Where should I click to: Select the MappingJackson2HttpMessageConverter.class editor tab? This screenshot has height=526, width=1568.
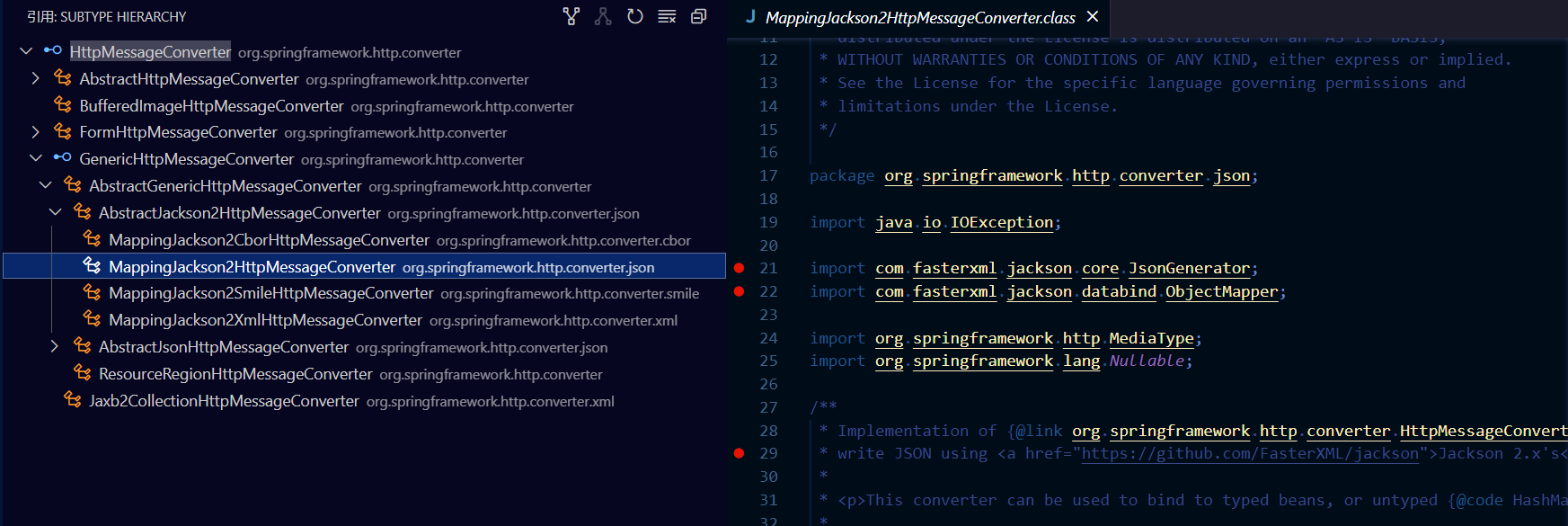[919, 18]
